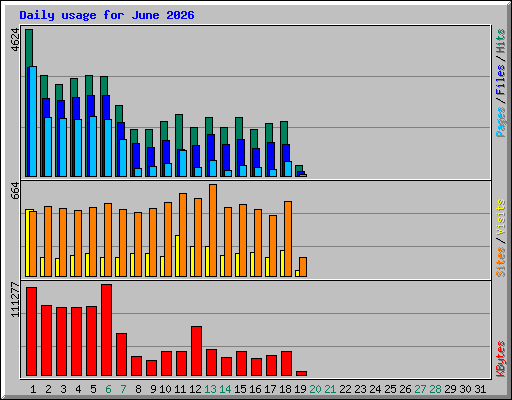
Task: Select the orange Visits bar for day 11
Action: click(183, 235)
